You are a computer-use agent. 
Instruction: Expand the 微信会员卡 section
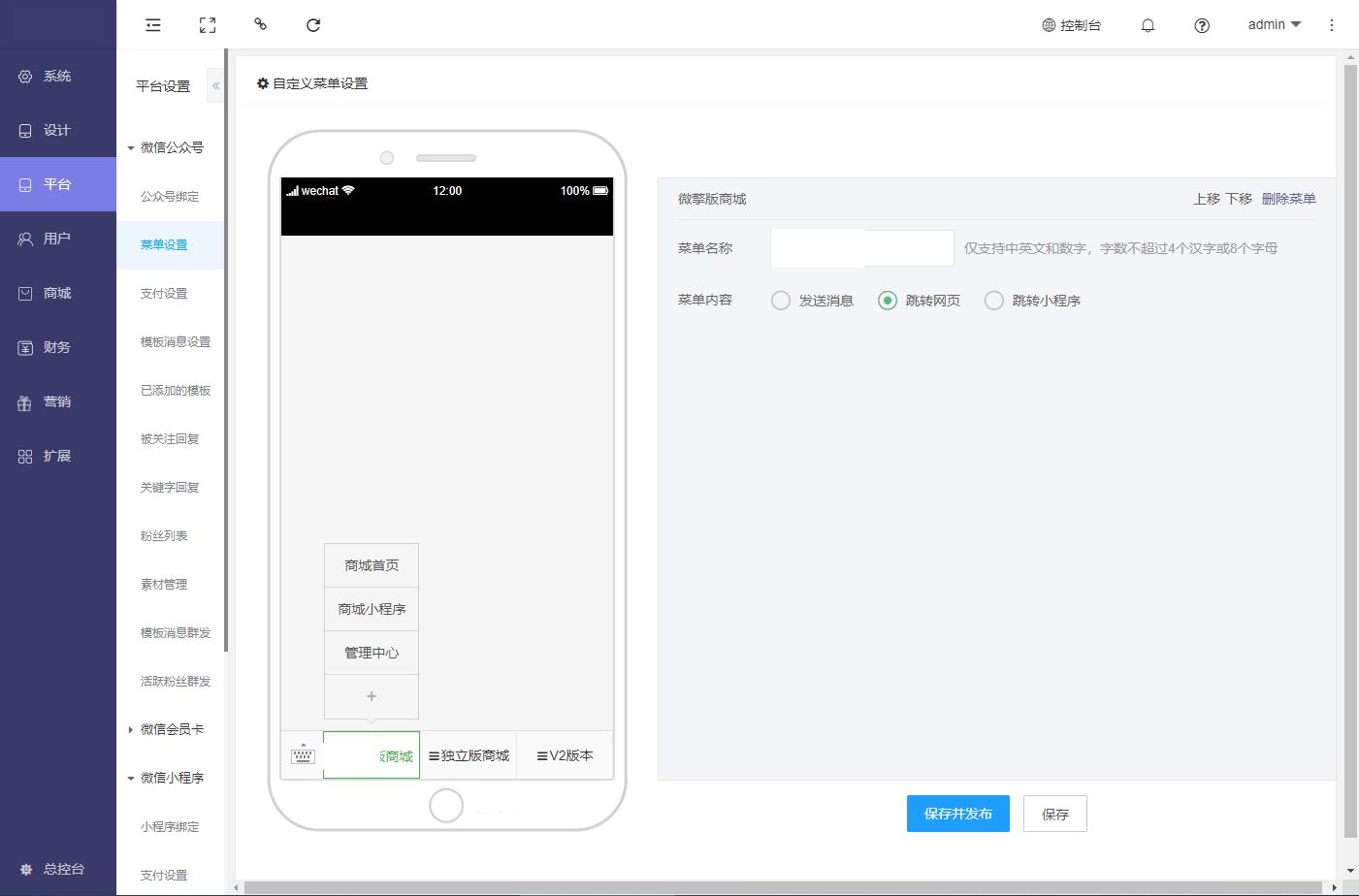[x=131, y=729]
